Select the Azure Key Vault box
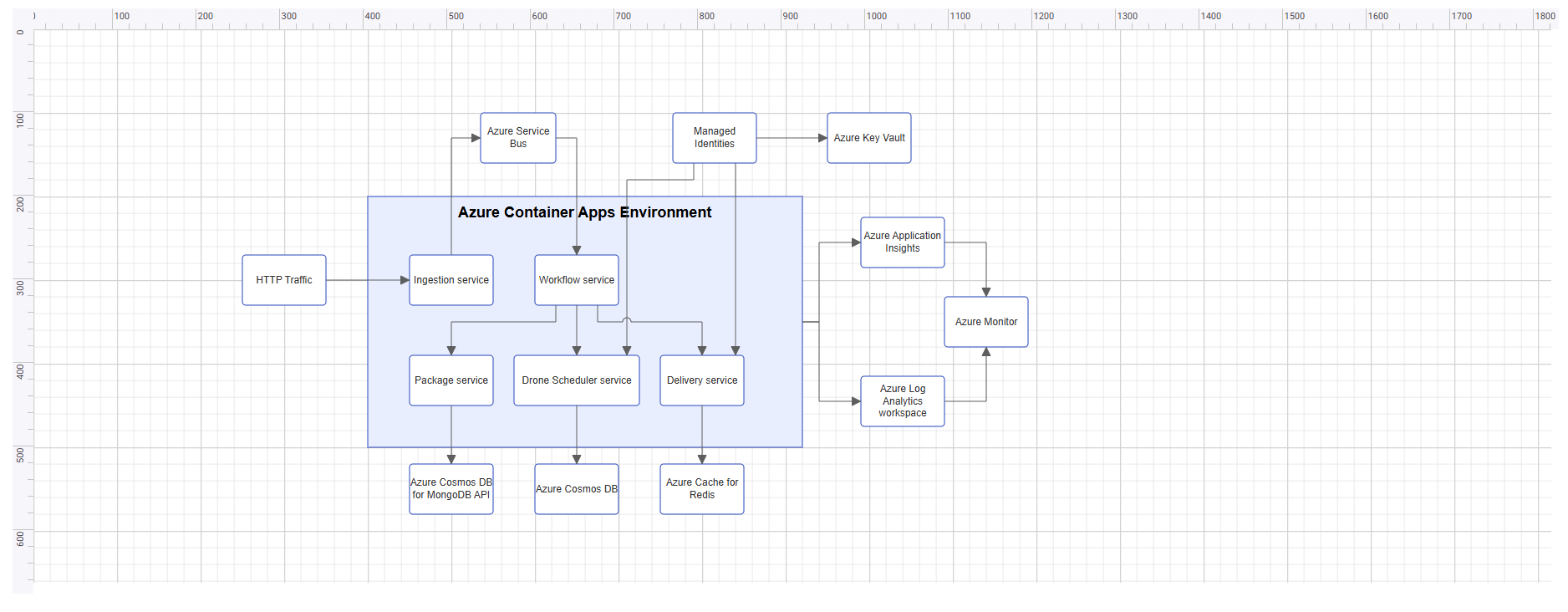This screenshot has height=612, width=1568. tap(869, 138)
